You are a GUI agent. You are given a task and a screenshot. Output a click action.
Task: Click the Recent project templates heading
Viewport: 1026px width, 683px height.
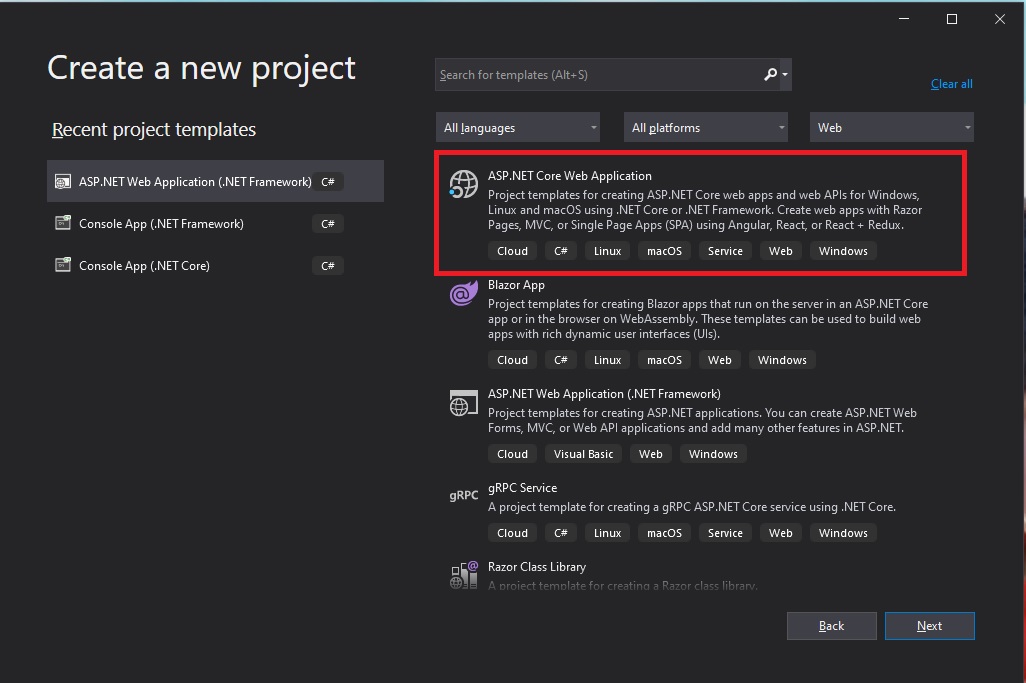point(154,130)
